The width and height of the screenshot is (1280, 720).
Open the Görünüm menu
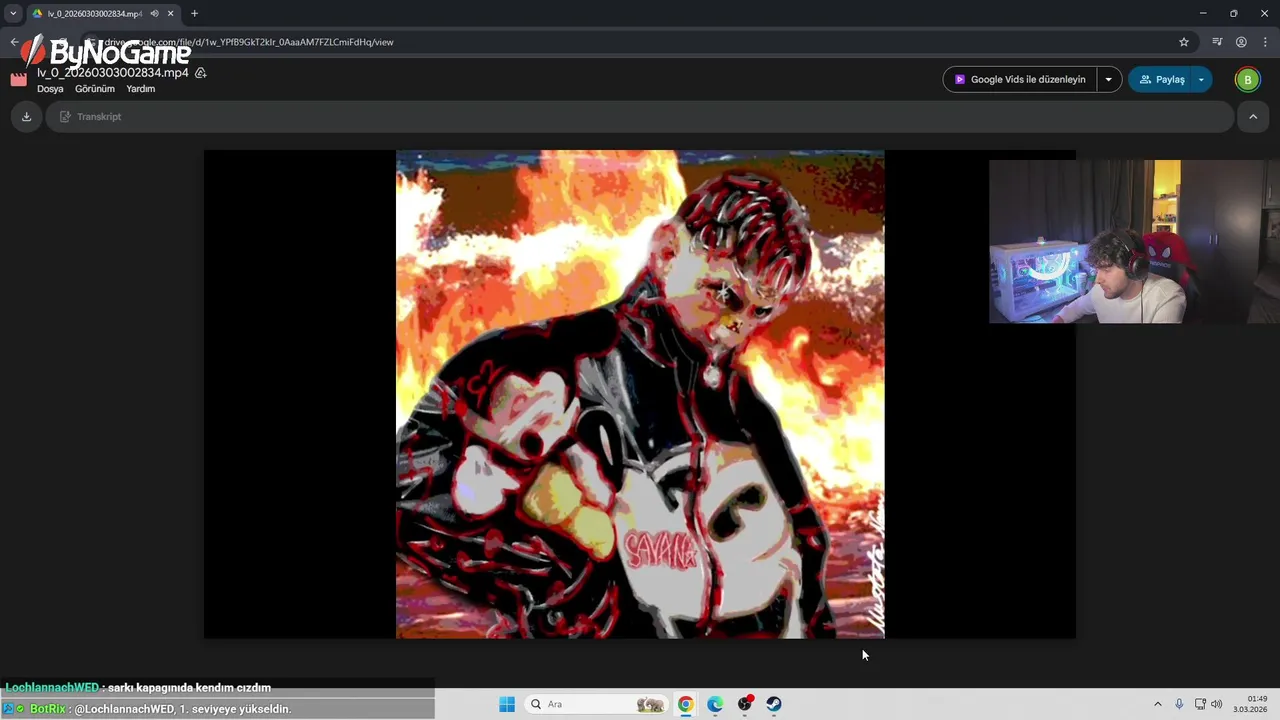click(x=95, y=89)
